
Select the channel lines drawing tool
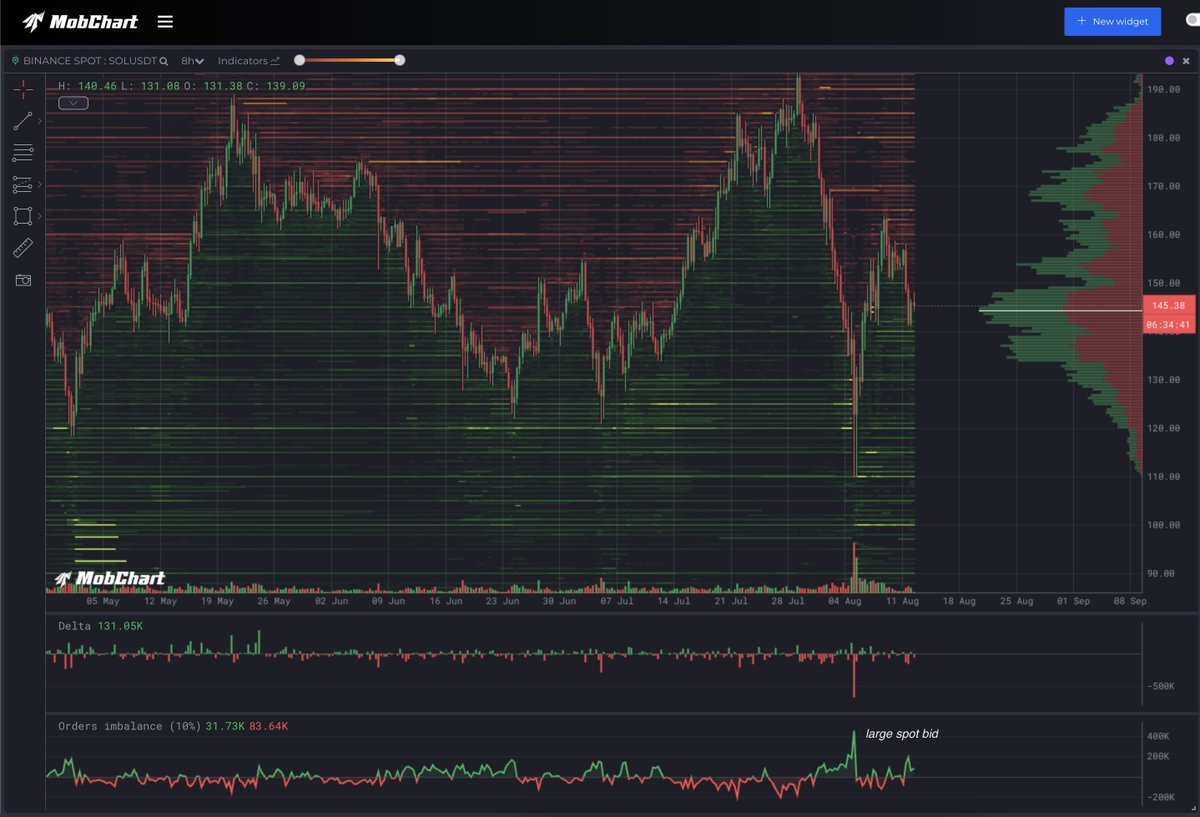point(23,185)
